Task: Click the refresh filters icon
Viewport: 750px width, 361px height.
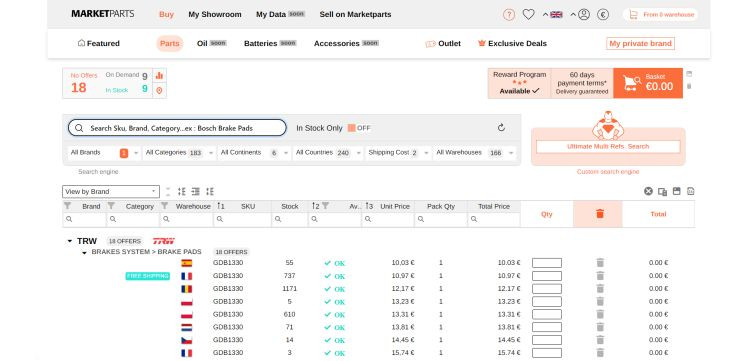Action: 501,128
